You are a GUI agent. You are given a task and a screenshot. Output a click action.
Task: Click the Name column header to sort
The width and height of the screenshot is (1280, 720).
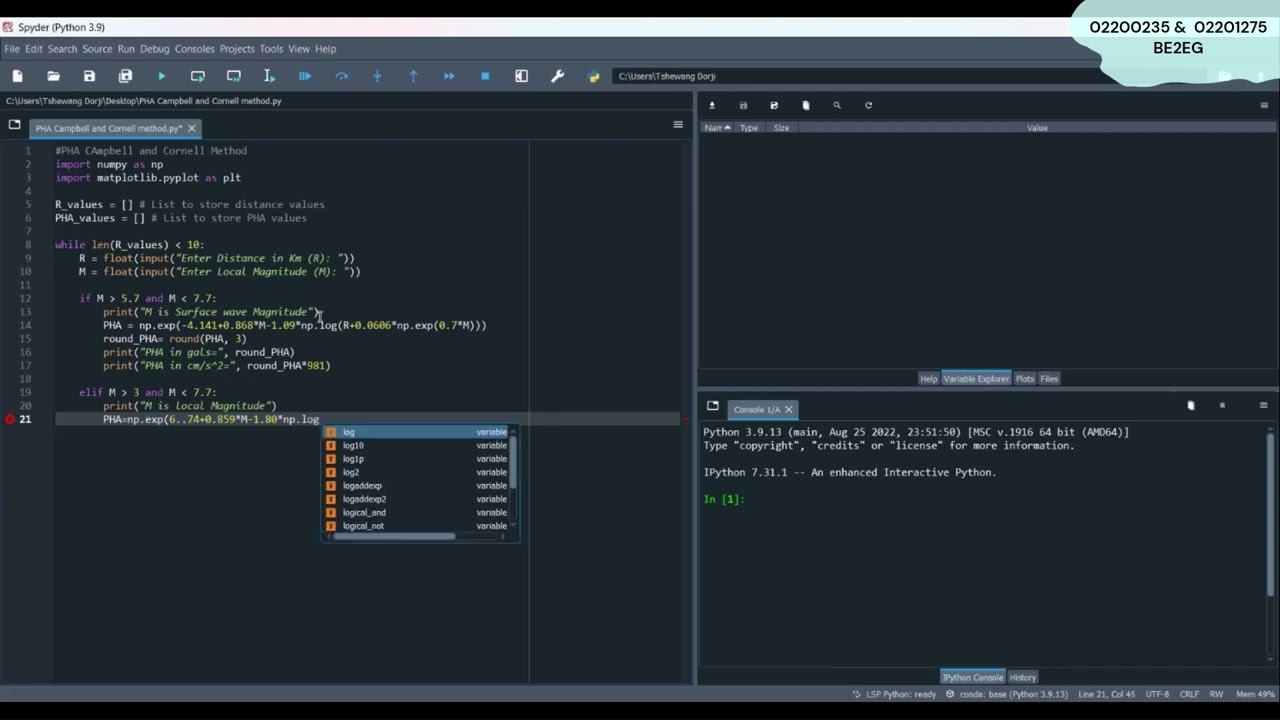coord(714,128)
